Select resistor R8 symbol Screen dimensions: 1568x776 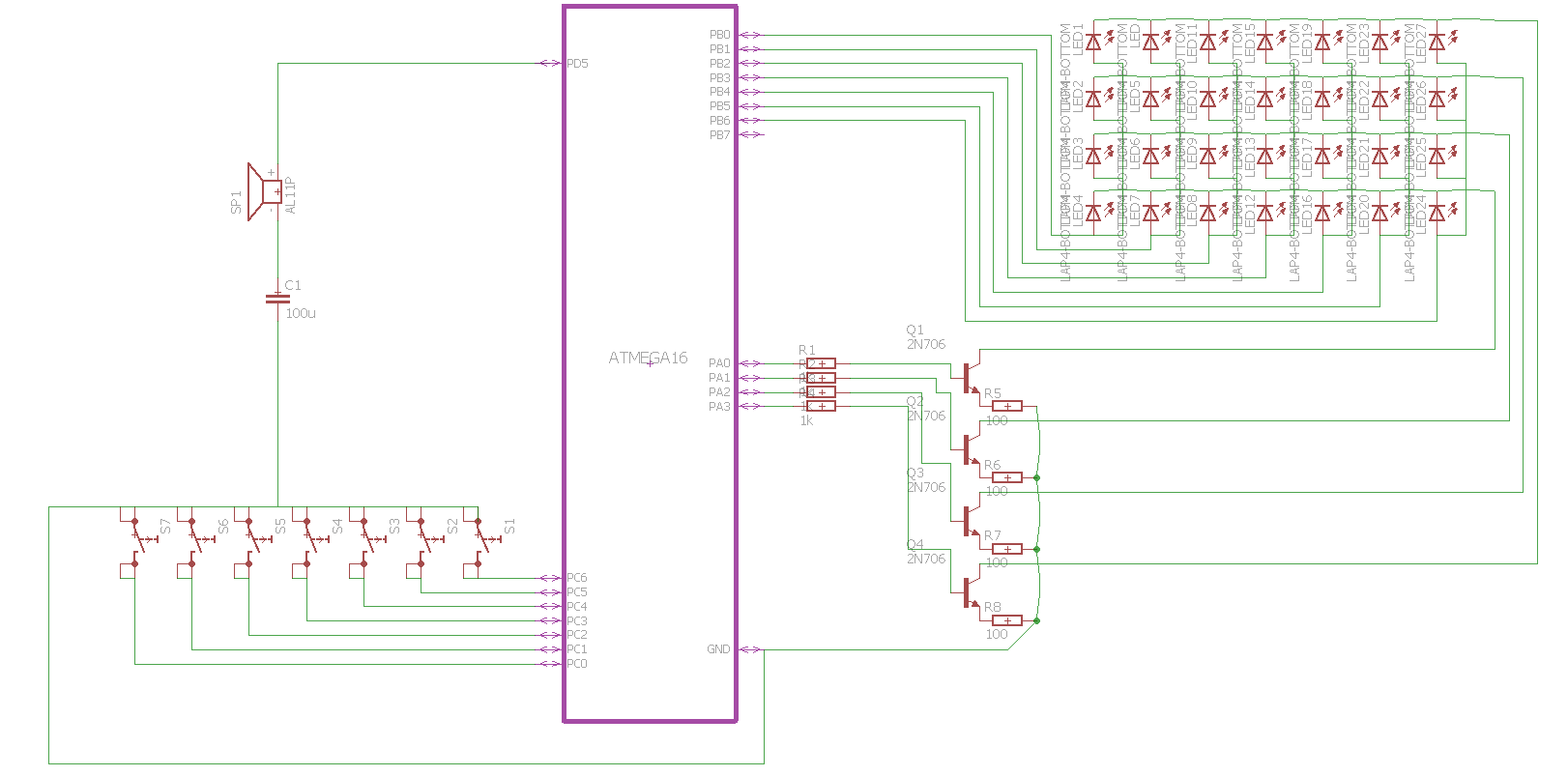[1007, 620]
